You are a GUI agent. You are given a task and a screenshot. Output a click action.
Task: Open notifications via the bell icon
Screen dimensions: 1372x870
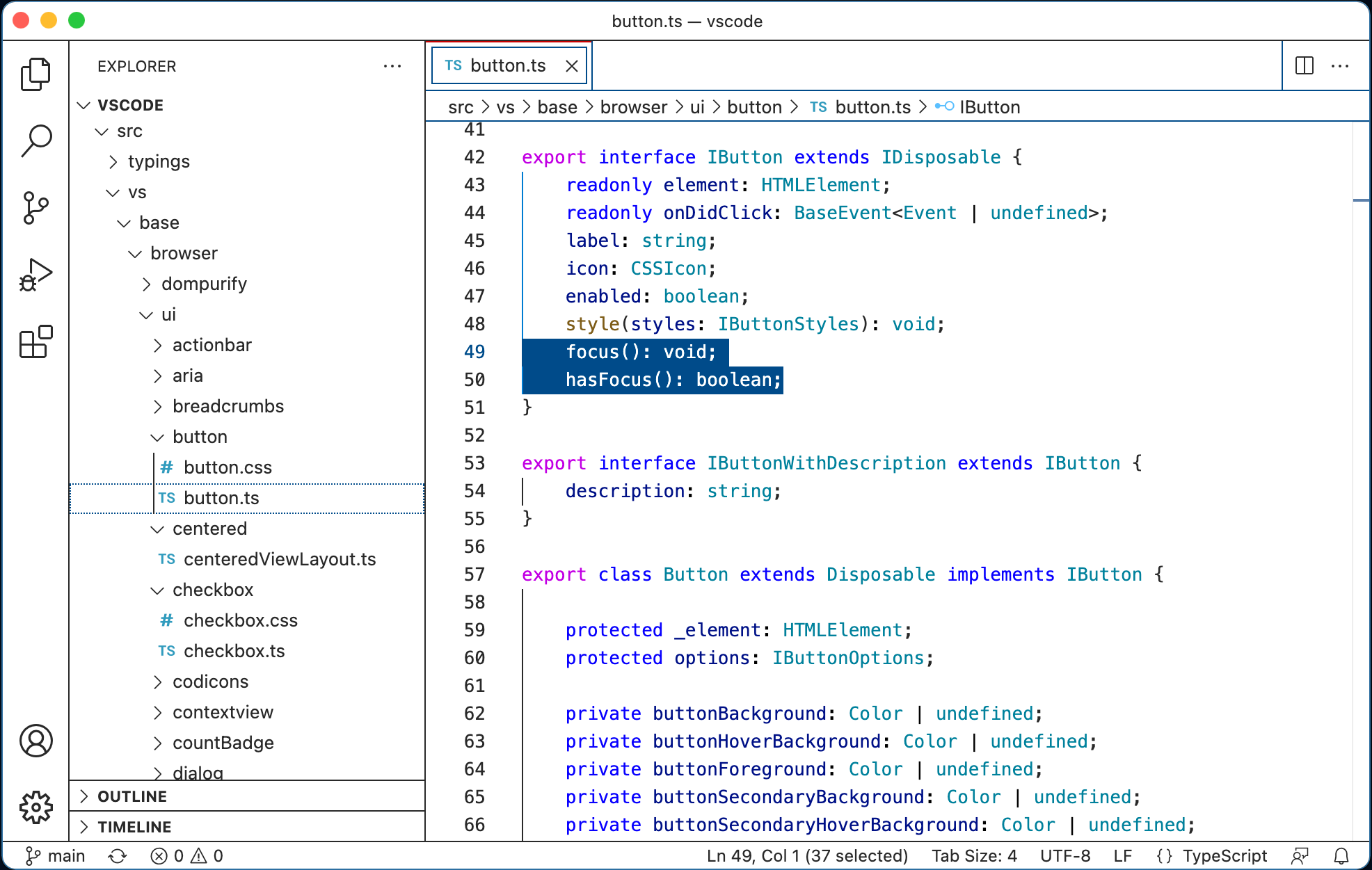[1343, 855]
